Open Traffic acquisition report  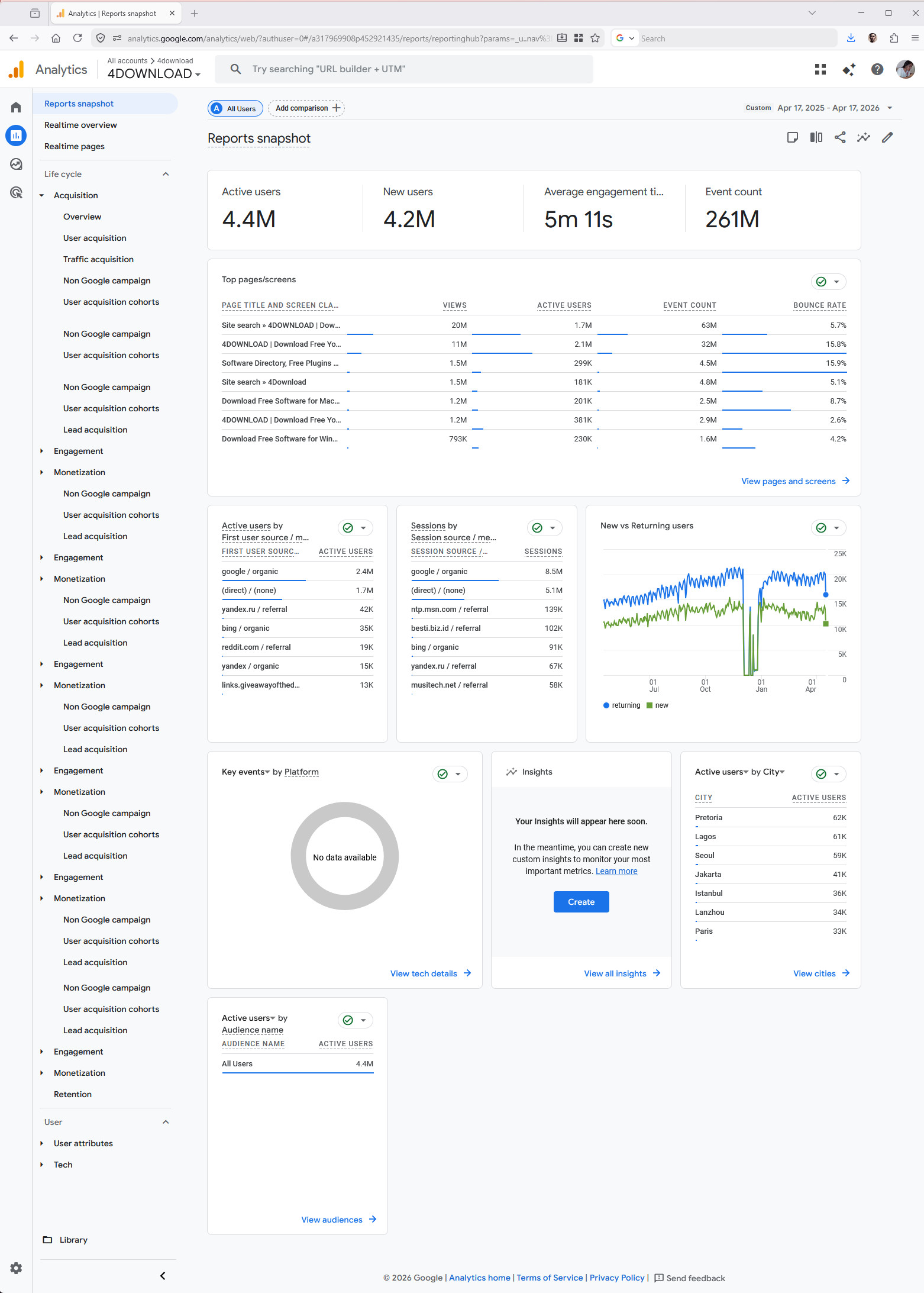[x=98, y=259]
